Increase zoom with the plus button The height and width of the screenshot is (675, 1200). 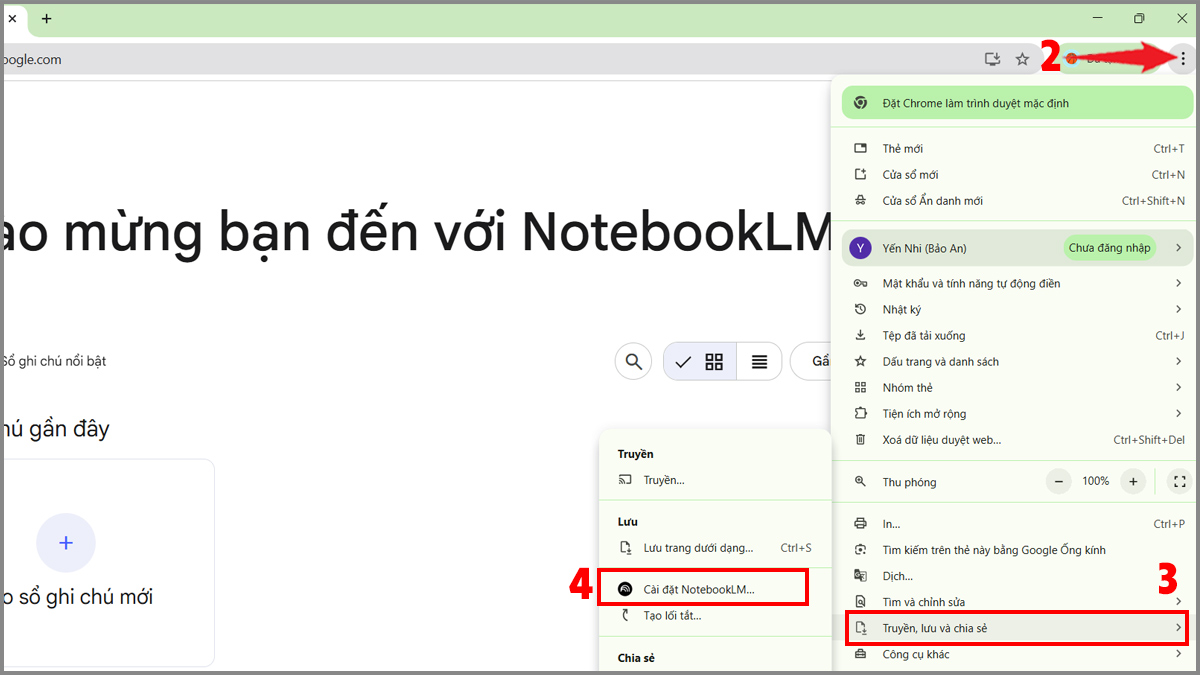click(x=1133, y=481)
